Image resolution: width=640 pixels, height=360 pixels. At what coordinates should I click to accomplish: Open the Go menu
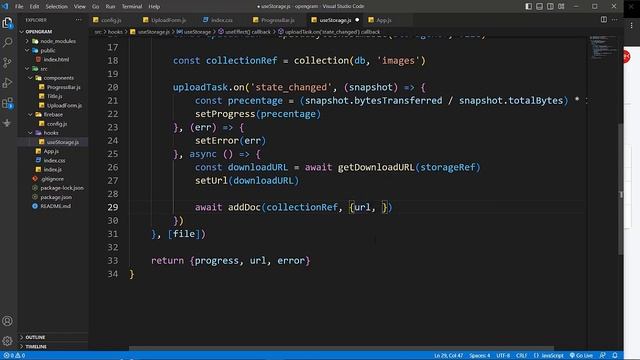pyautogui.click(x=96, y=6)
